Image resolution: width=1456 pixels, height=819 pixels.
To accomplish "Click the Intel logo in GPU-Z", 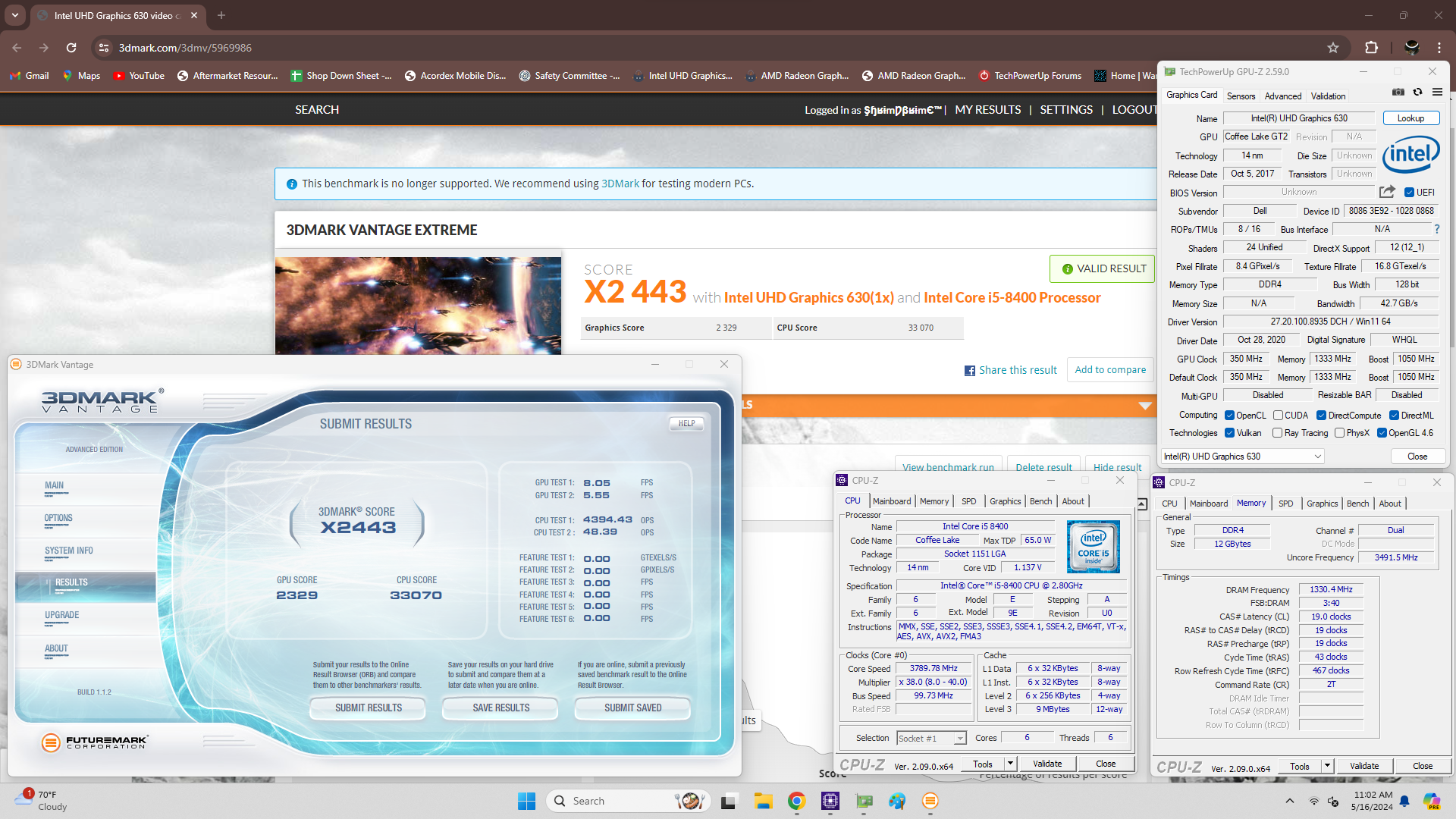I will click(1410, 155).
